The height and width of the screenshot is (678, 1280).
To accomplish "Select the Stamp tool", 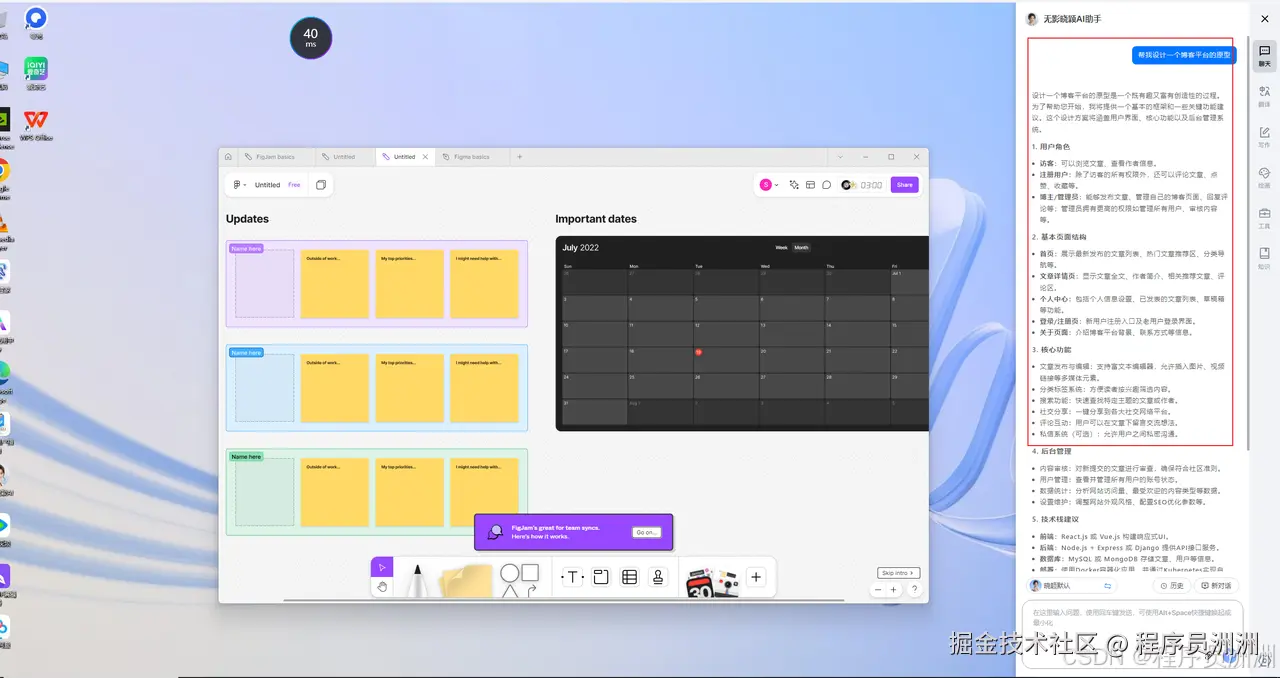I will click(x=658, y=577).
